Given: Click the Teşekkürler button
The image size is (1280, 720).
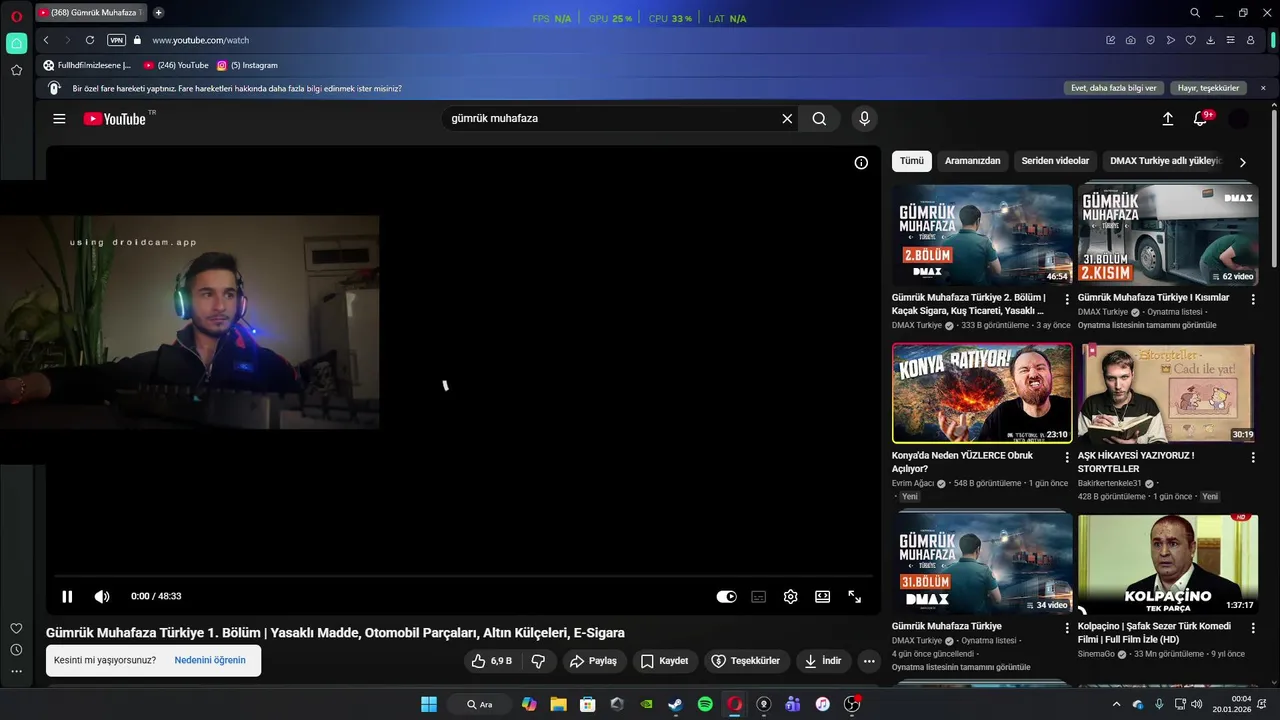Looking at the screenshot, I should coord(745,661).
